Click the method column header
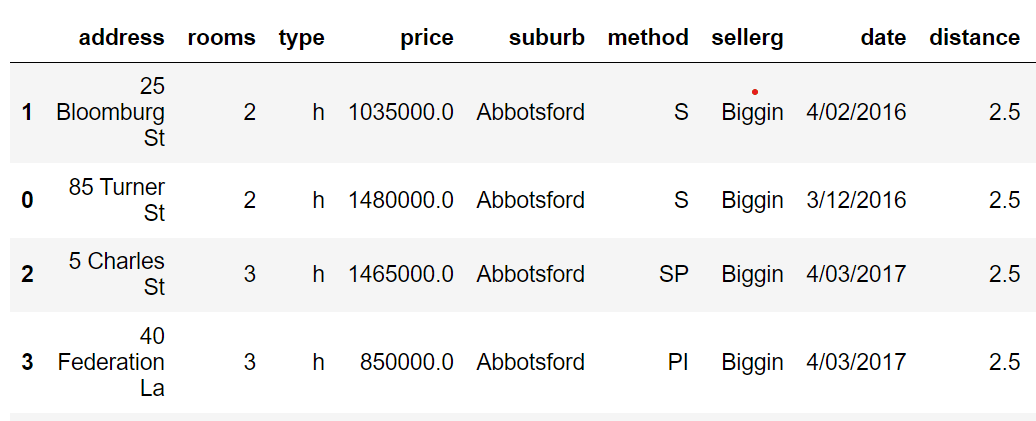This screenshot has height=421, width=1036. click(648, 38)
